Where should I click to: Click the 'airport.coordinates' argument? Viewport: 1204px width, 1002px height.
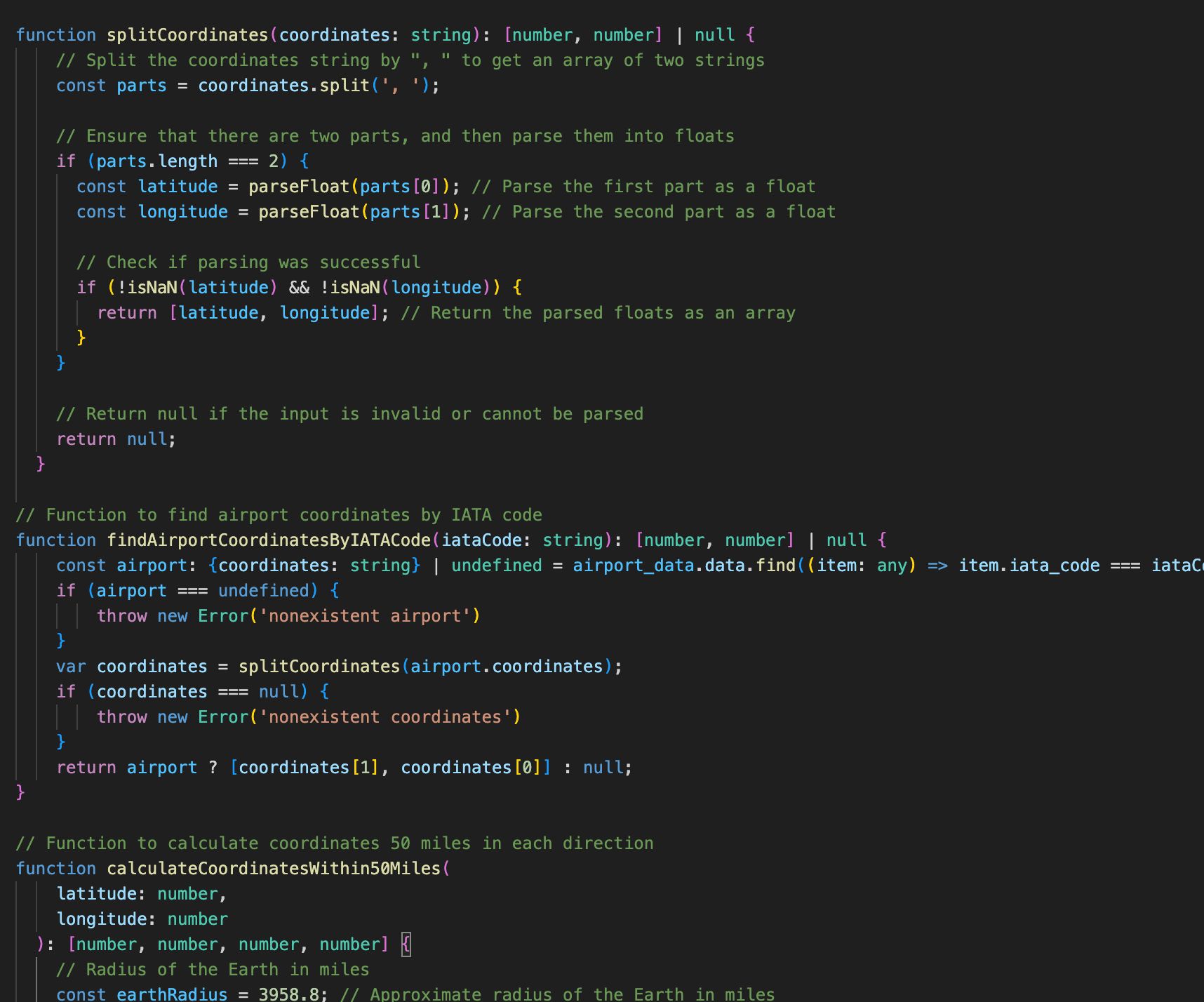coord(507,667)
